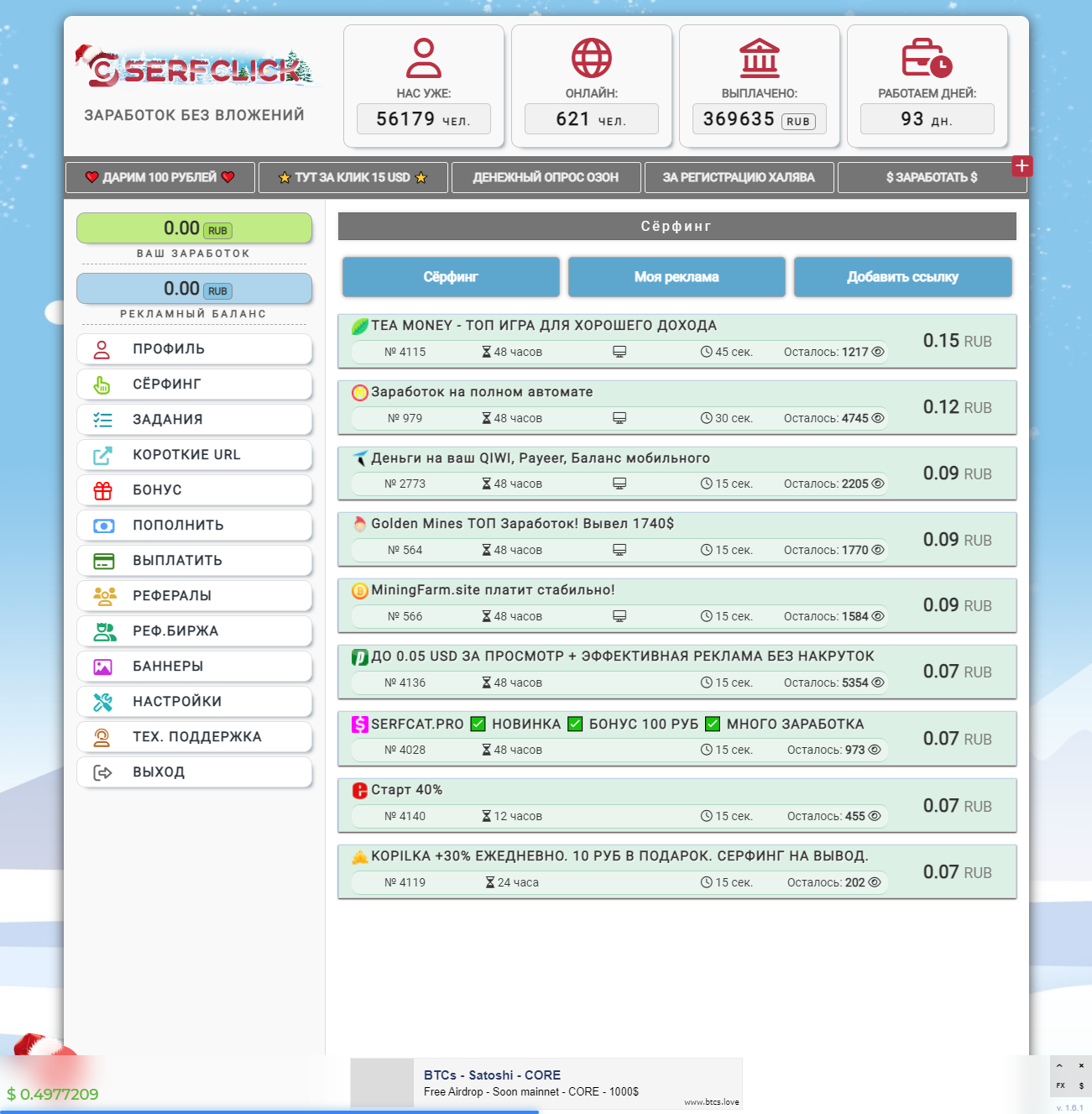
Task: Open БОНУС in the sidebar menu
Action: coord(195,490)
